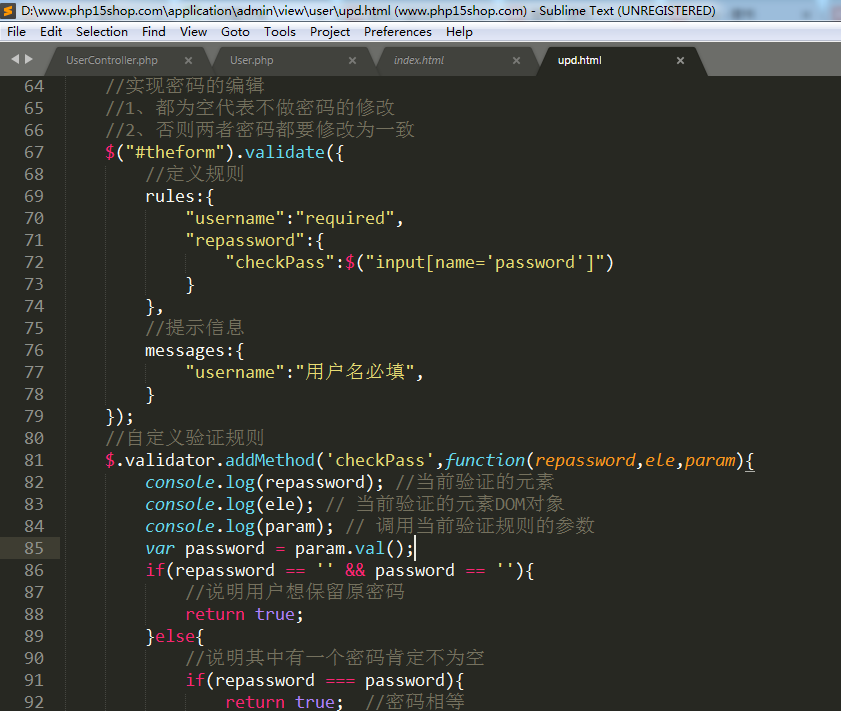Select the index.html tab

pyautogui.click(x=418, y=61)
